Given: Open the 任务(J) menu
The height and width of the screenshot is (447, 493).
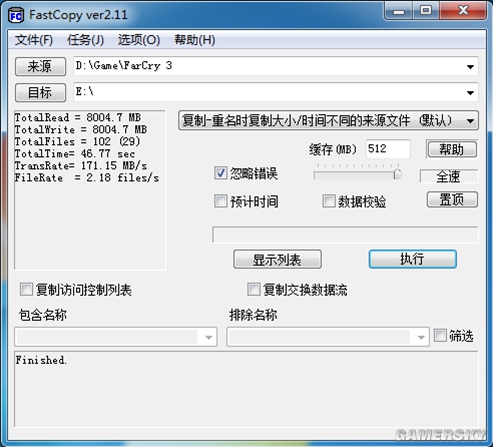Looking at the screenshot, I should pos(85,40).
